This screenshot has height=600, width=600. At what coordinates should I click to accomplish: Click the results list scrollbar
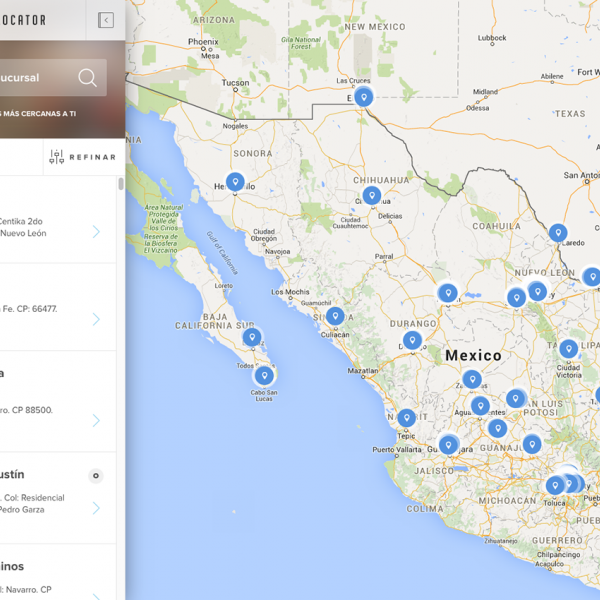click(x=121, y=184)
